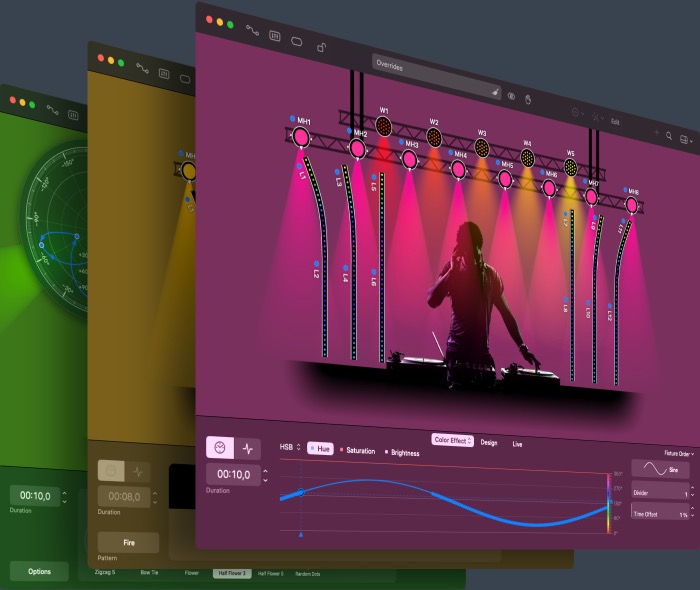Toggle the eye visibility icon beside Overrides

point(512,96)
